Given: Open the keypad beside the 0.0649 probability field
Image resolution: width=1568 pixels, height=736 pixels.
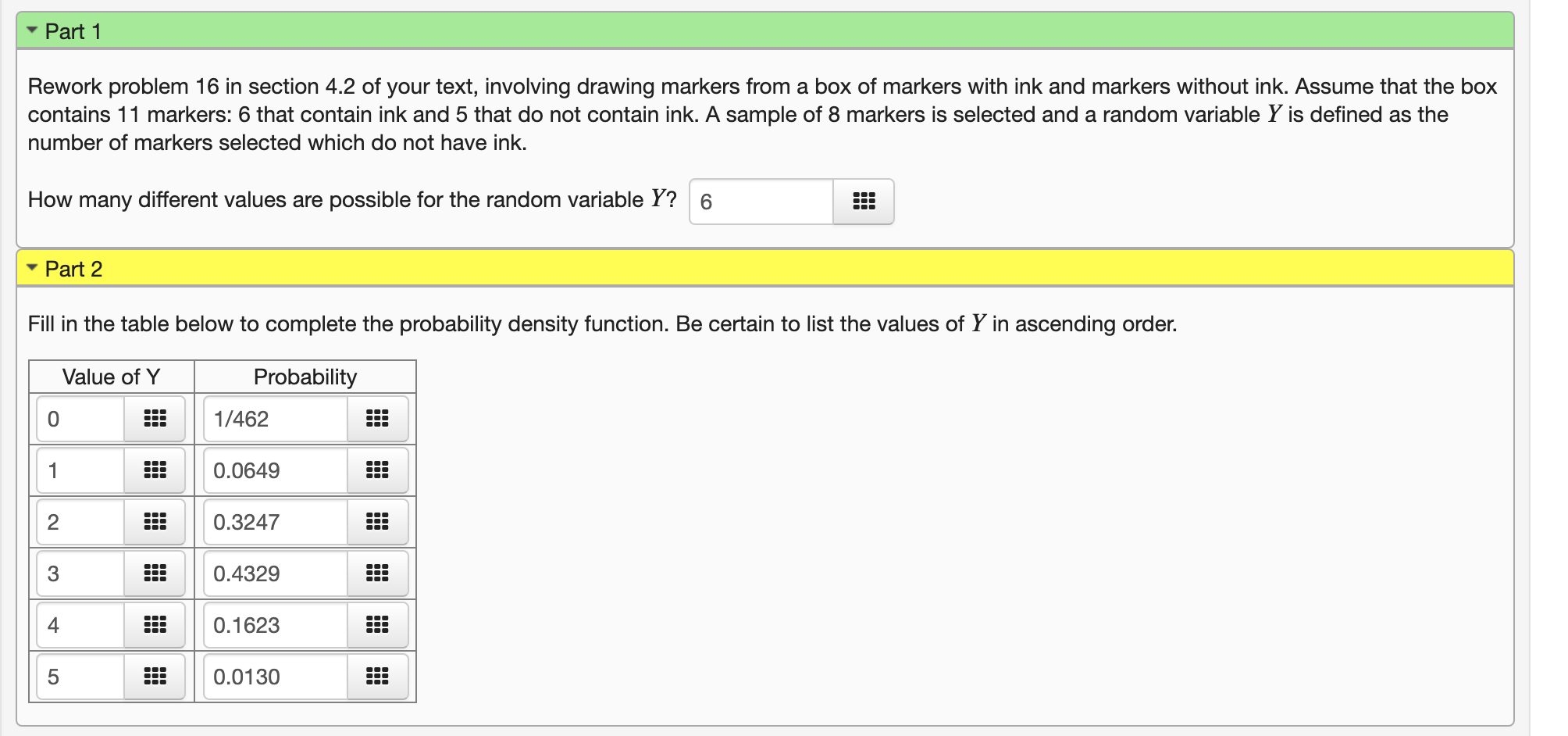Looking at the screenshot, I should click(x=379, y=470).
